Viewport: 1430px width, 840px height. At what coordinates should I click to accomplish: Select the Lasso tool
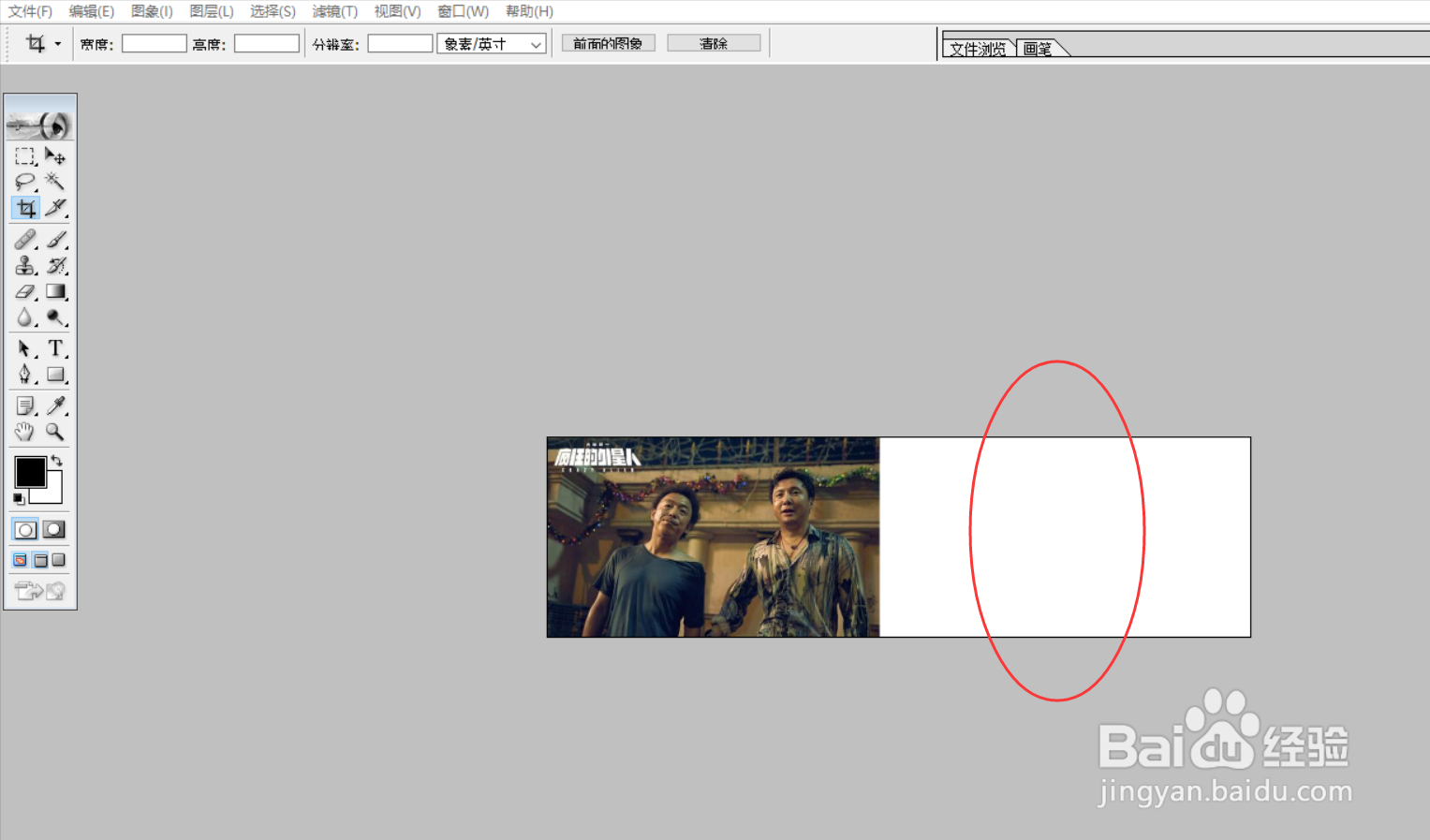(x=25, y=182)
